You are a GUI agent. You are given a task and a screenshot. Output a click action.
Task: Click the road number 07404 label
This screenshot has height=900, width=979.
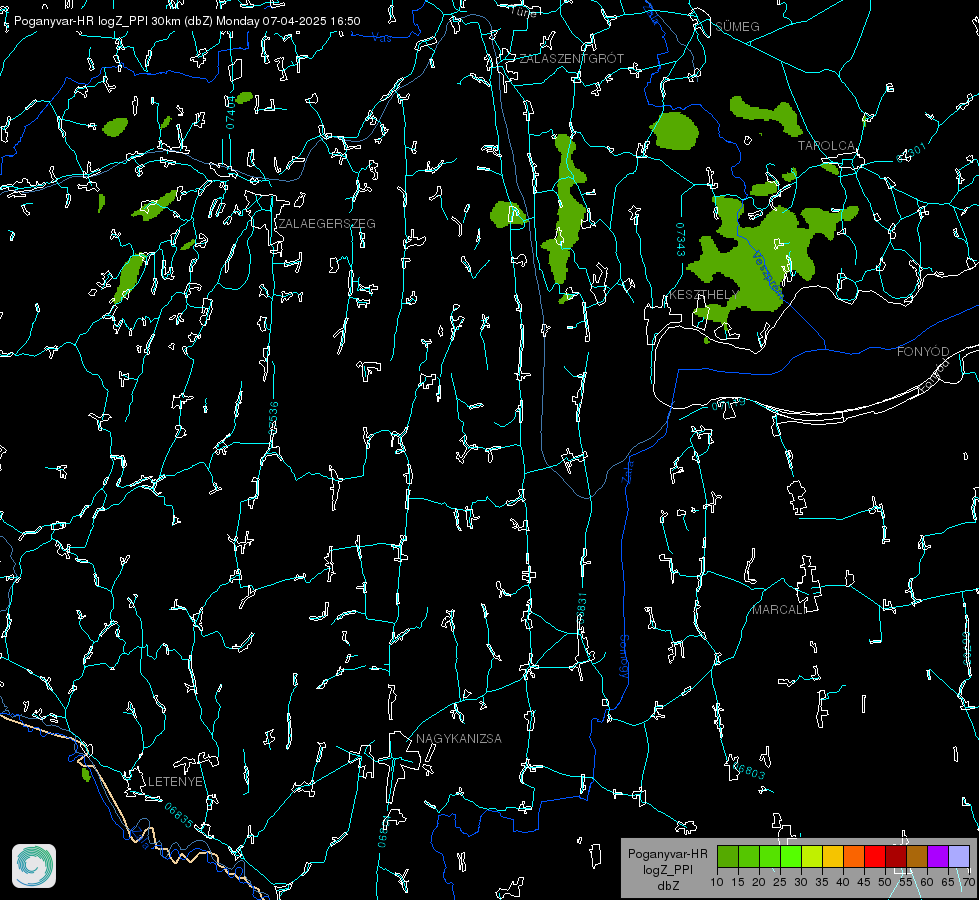tap(230, 112)
